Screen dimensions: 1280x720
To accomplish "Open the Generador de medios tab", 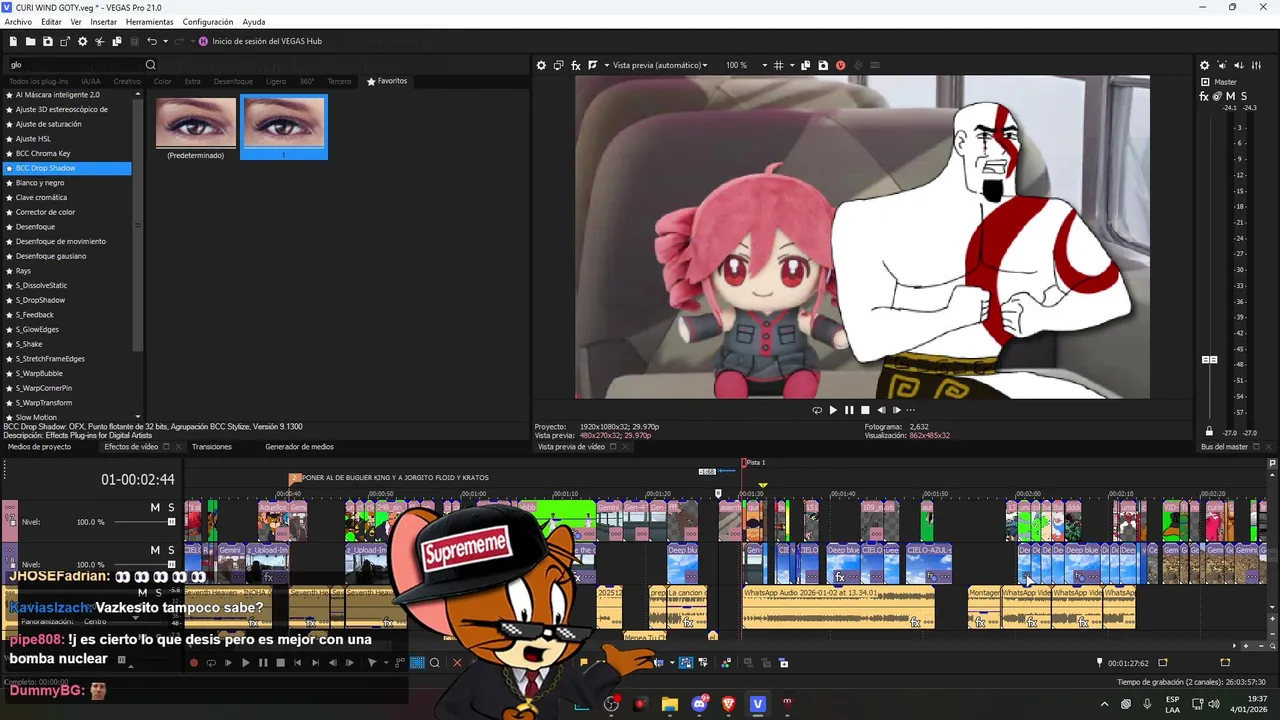I will tap(299, 447).
